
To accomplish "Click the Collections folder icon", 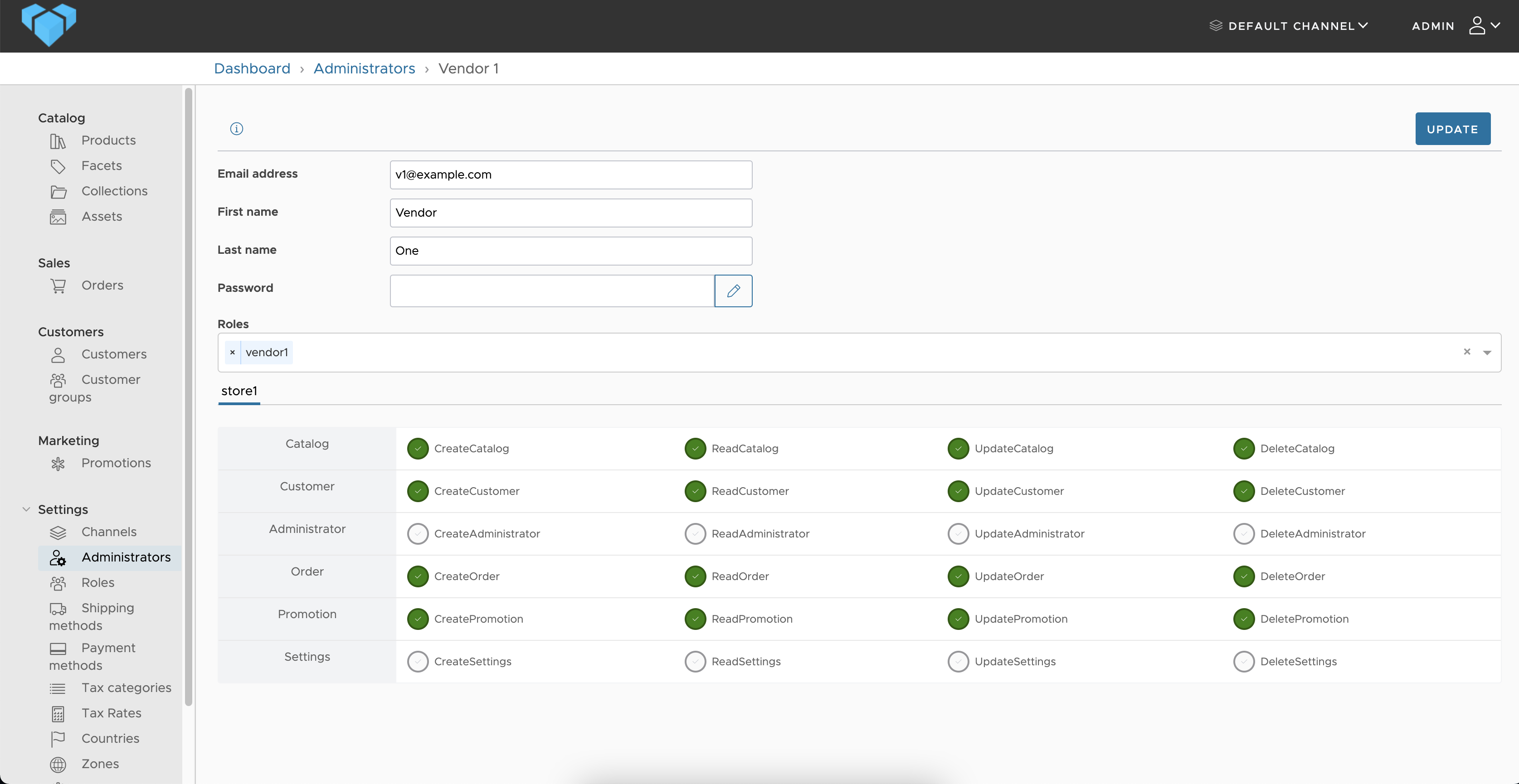I will click(58, 192).
